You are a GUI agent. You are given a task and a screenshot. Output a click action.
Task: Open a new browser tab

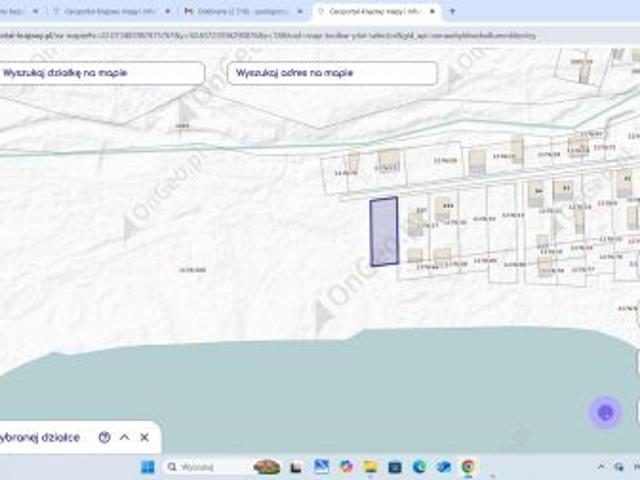(x=452, y=11)
